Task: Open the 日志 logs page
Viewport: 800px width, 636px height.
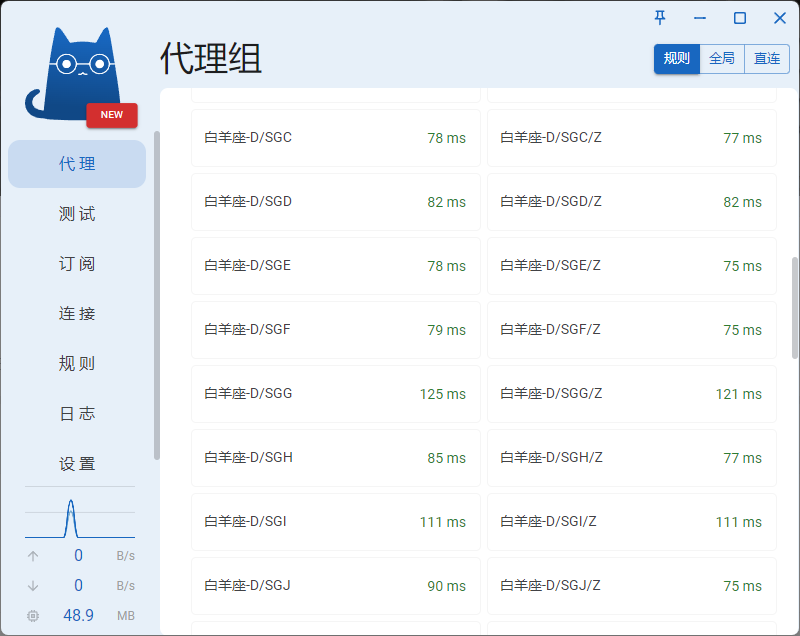Action: point(77,414)
